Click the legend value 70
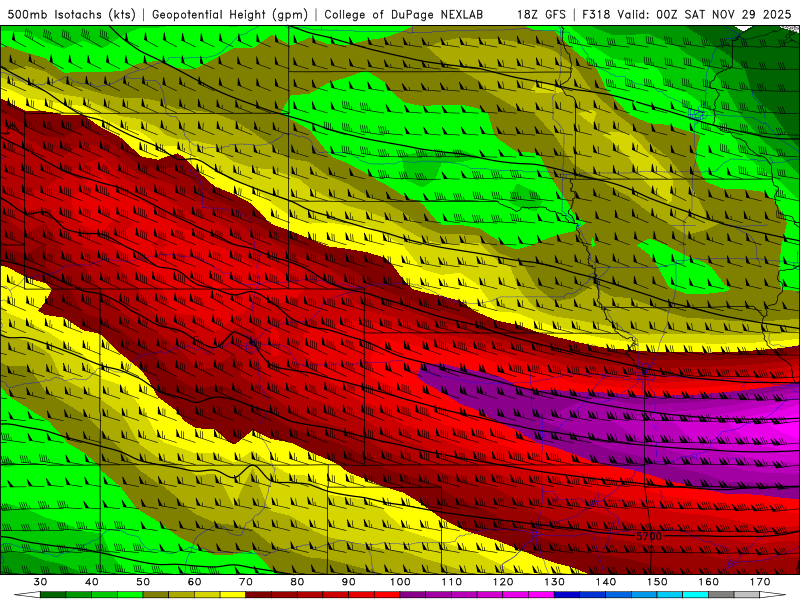The image size is (800, 600). click(246, 582)
